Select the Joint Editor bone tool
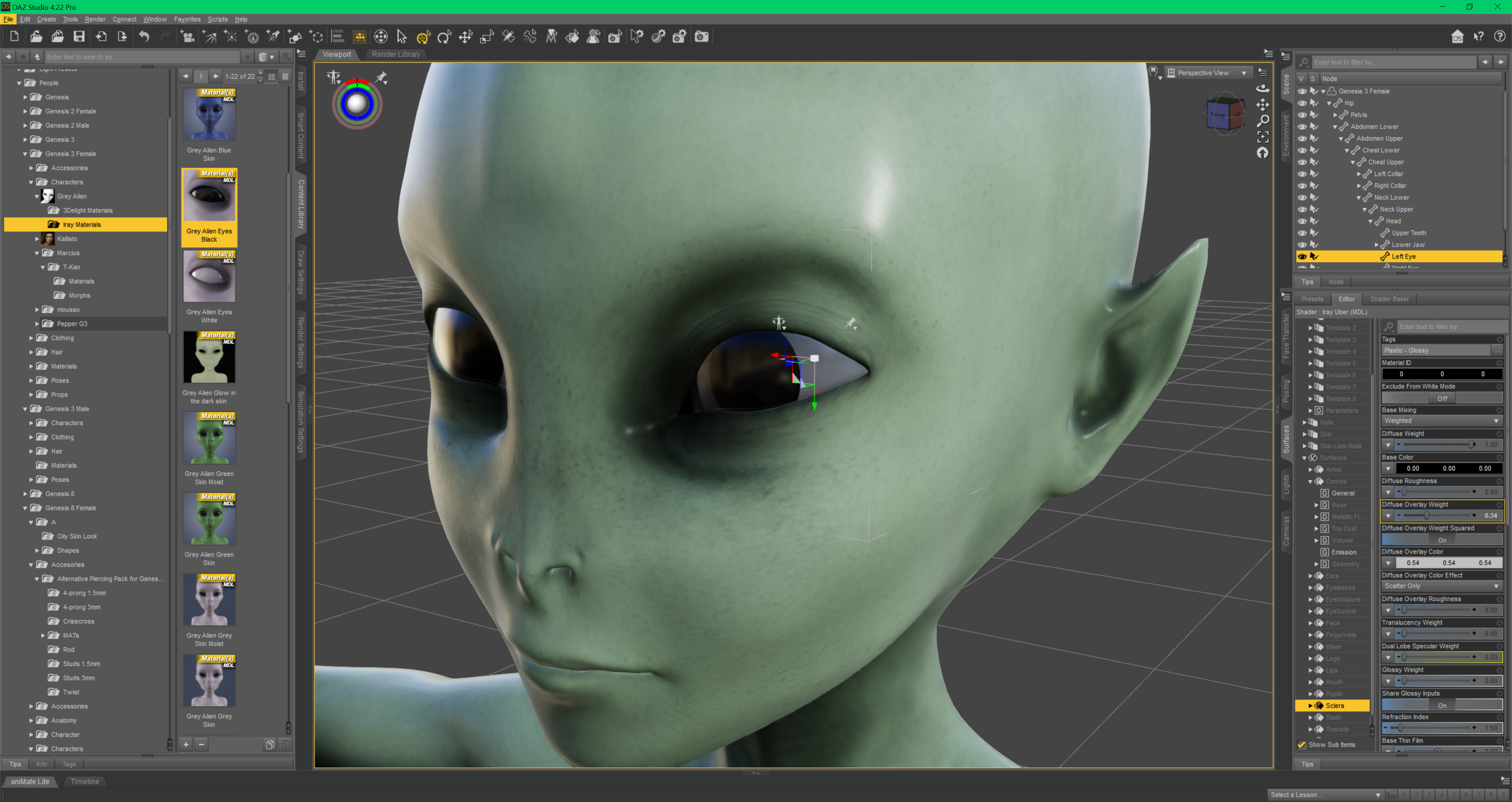 508,37
